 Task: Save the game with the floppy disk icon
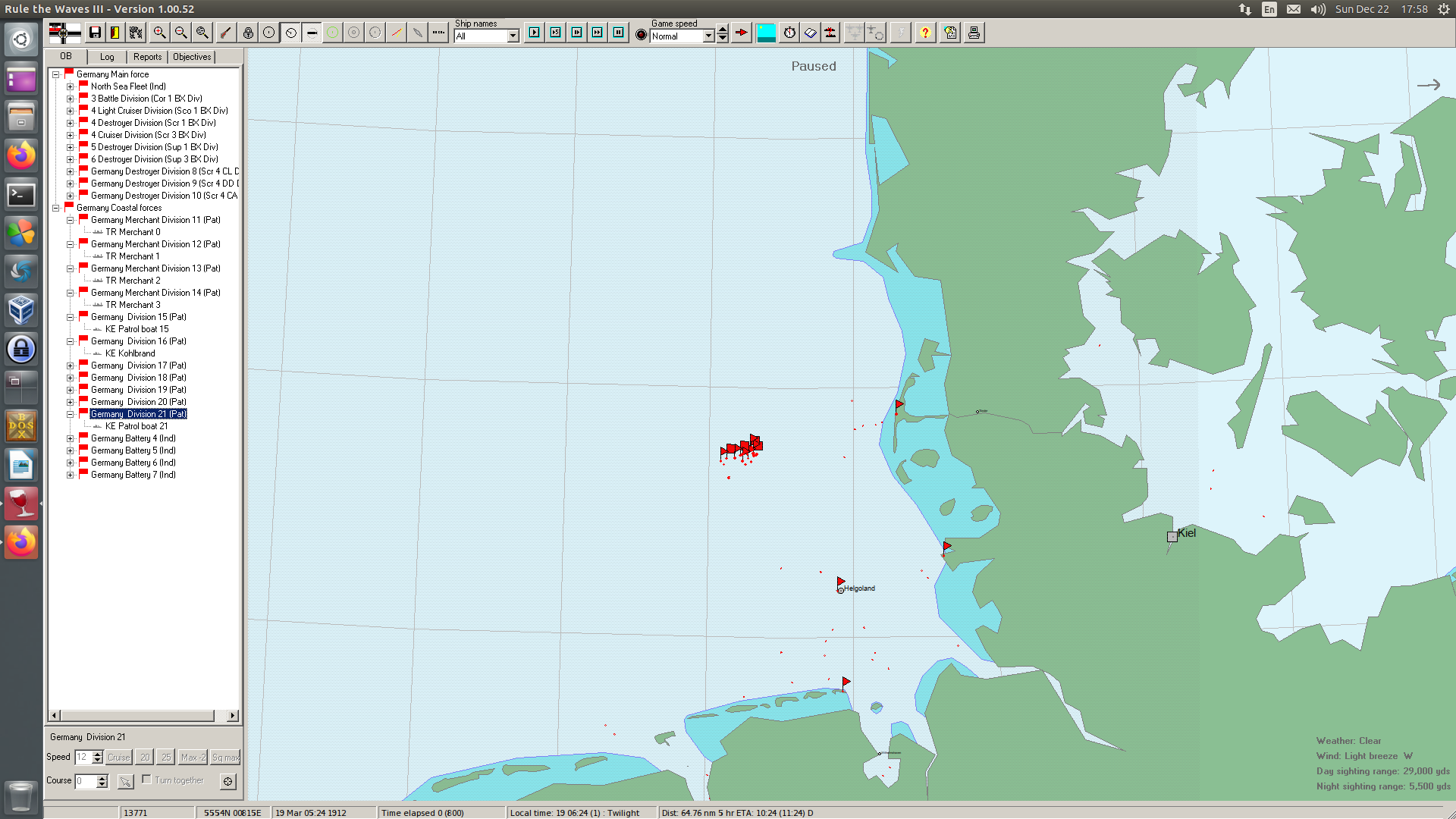click(x=95, y=33)
